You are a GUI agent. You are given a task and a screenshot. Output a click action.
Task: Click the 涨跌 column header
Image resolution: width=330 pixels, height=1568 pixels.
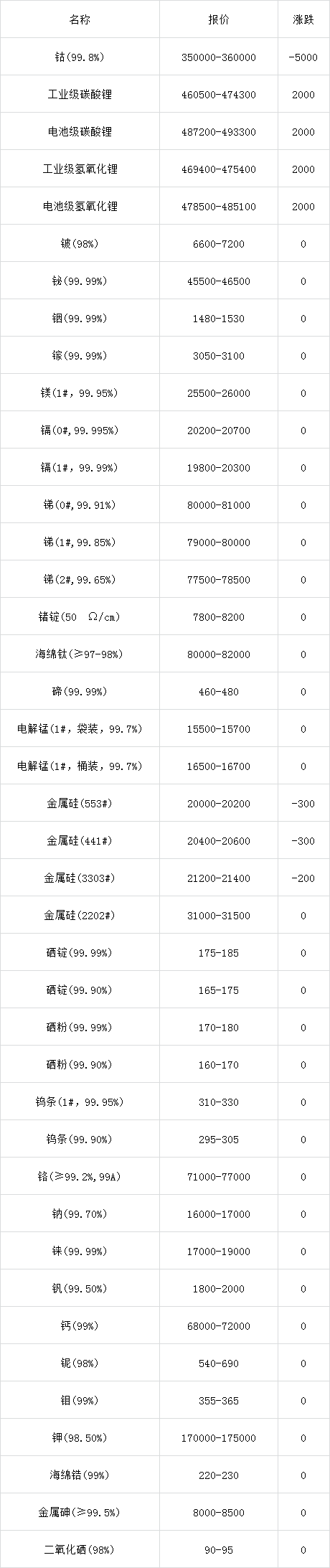[303, 19]
